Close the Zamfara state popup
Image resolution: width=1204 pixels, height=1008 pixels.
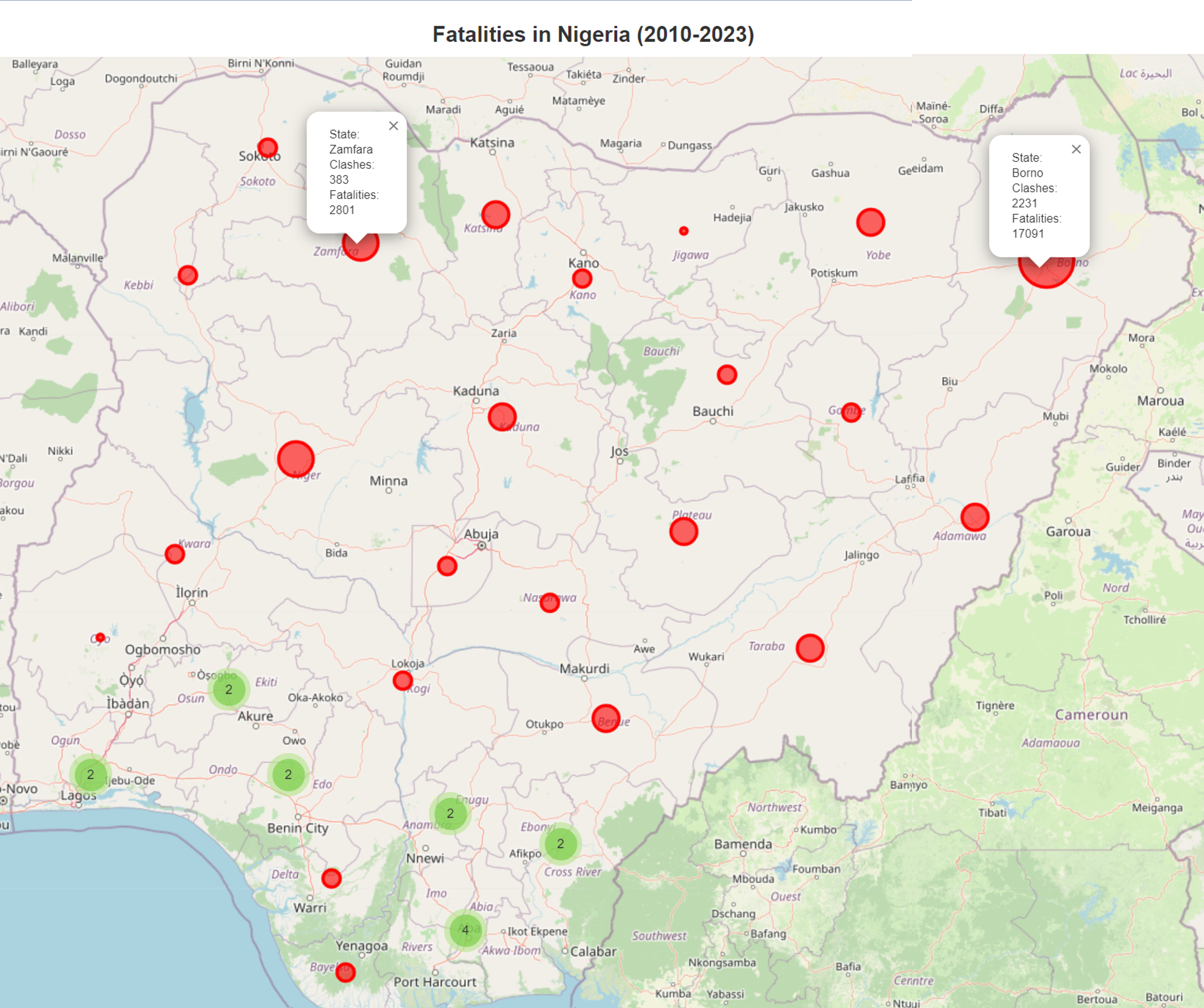coord(393,126)
